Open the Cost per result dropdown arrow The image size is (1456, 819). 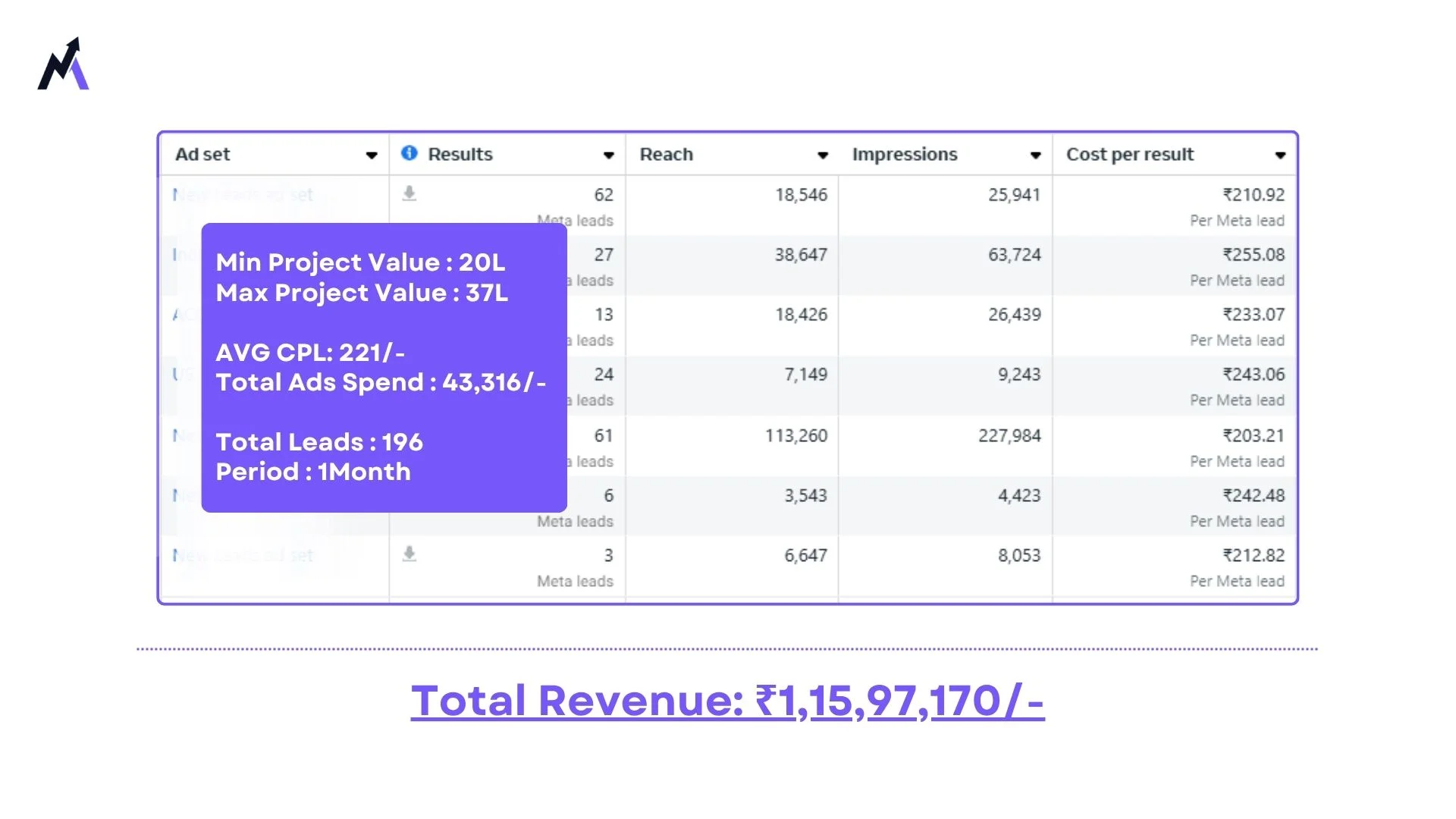tap(1280, 155)
